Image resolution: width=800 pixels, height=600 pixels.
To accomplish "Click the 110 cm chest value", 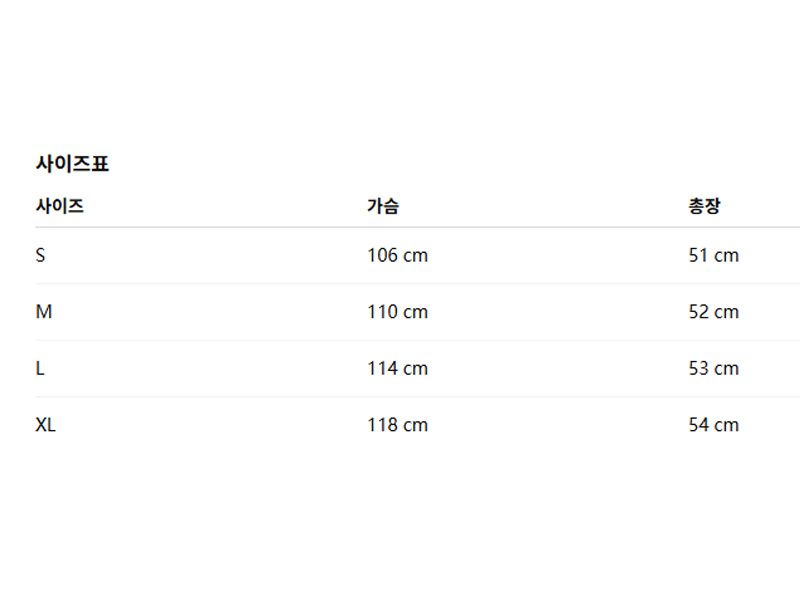I will pyautogui.click(x=397, y=312).
